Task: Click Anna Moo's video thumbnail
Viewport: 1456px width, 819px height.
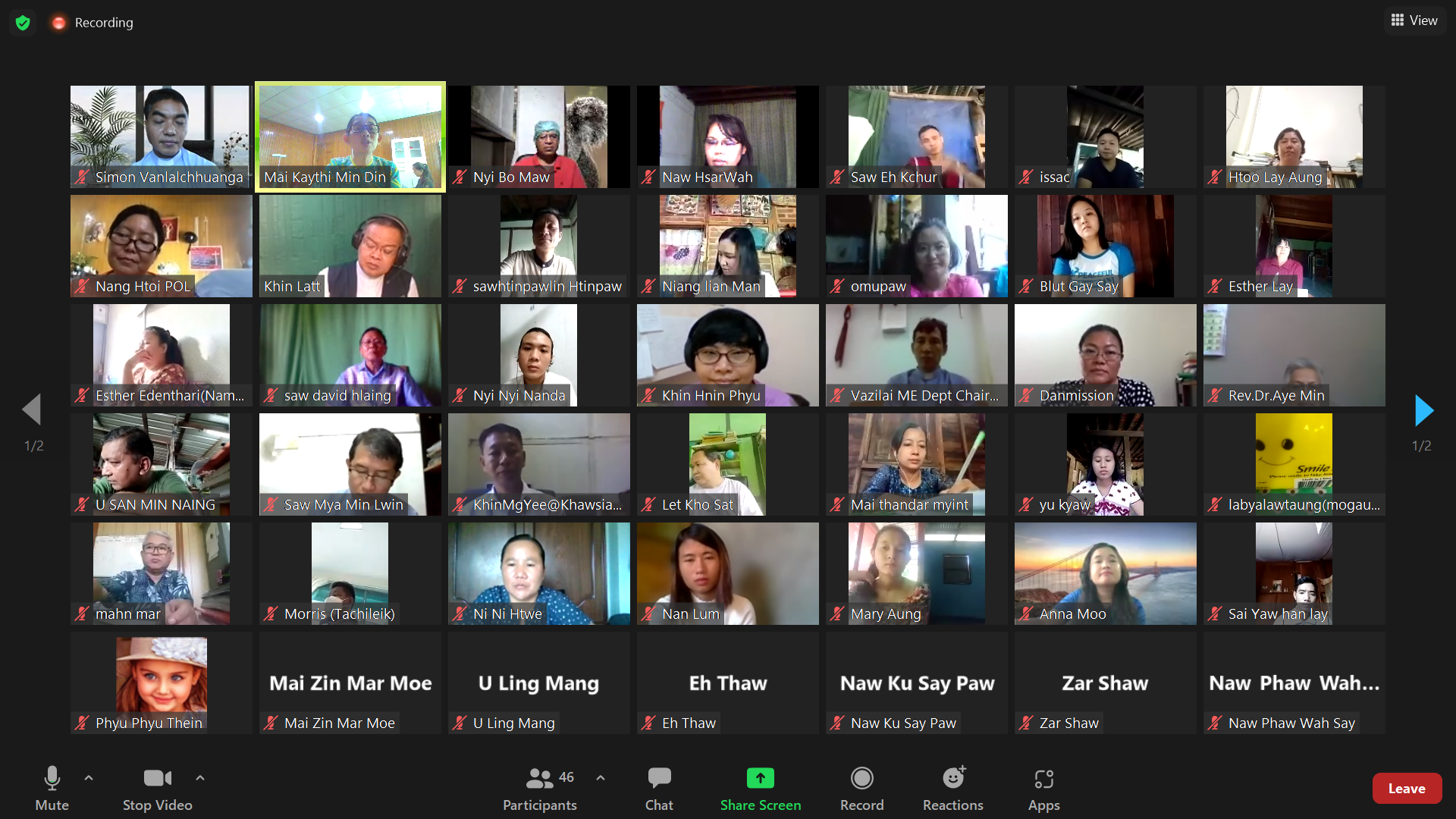Action: [x=1105, y=573]
